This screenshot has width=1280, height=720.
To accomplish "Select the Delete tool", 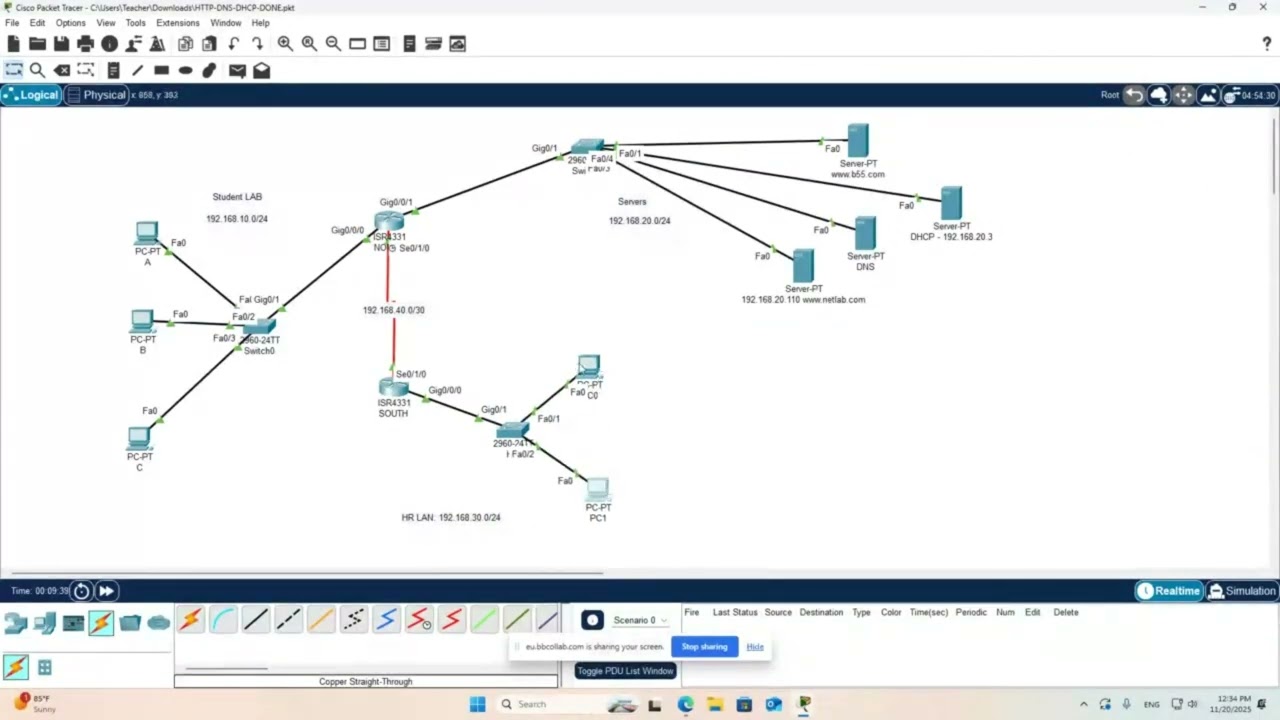I will [61, 70].
